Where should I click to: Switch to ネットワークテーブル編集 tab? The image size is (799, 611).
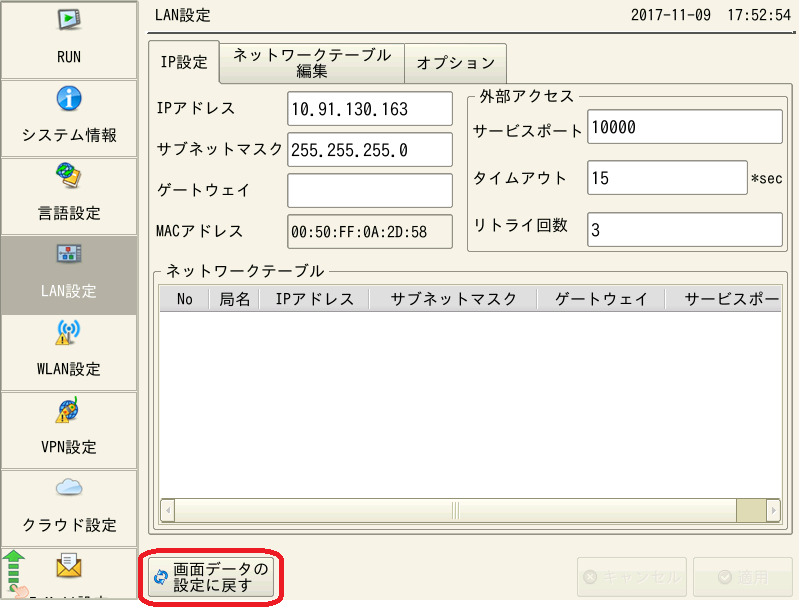click(x=311, y=63)
